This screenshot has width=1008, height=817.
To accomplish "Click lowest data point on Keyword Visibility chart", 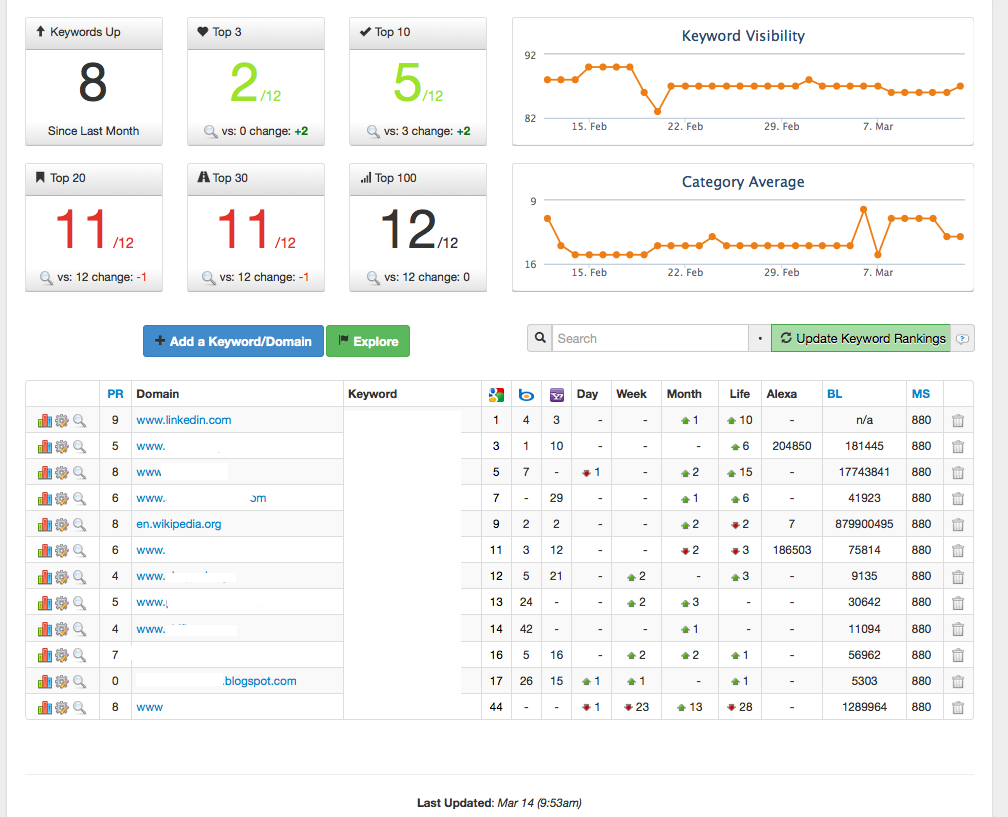I will (x=658, y=111).
